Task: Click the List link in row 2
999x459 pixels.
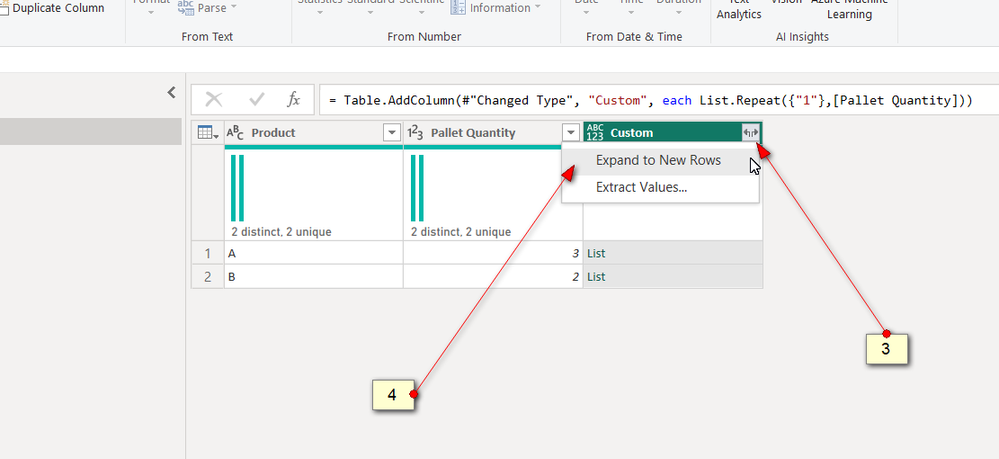Action: click(596, 277)
